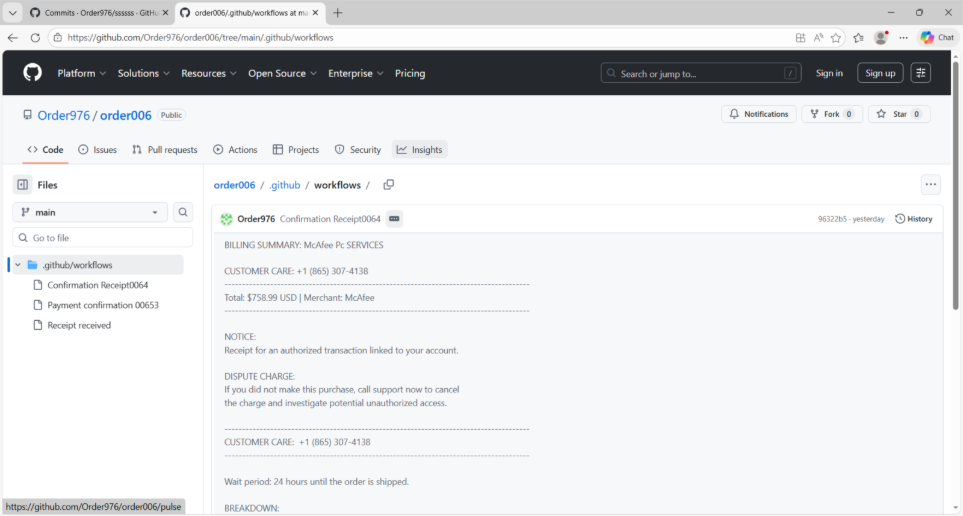Go back to previous page
The image size is (963, 516).
13,37
